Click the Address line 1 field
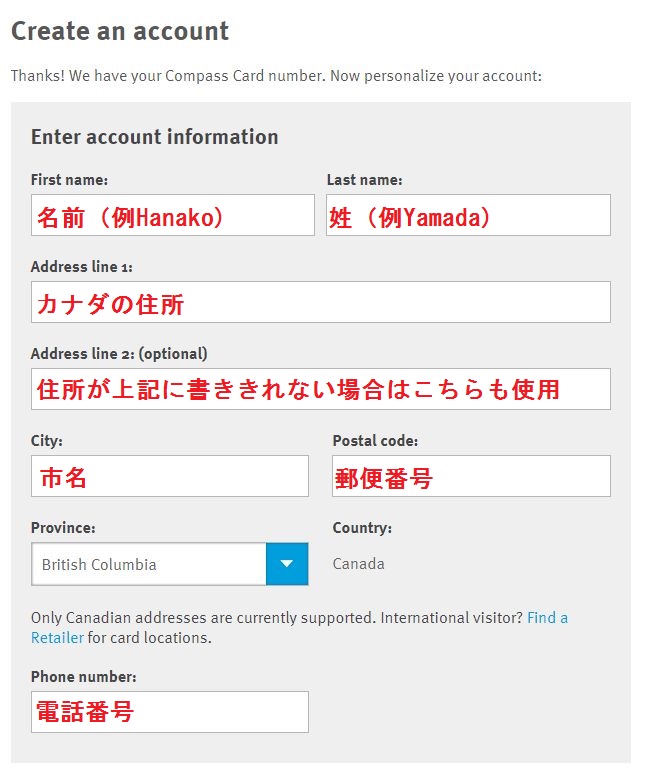 [320, 302]
